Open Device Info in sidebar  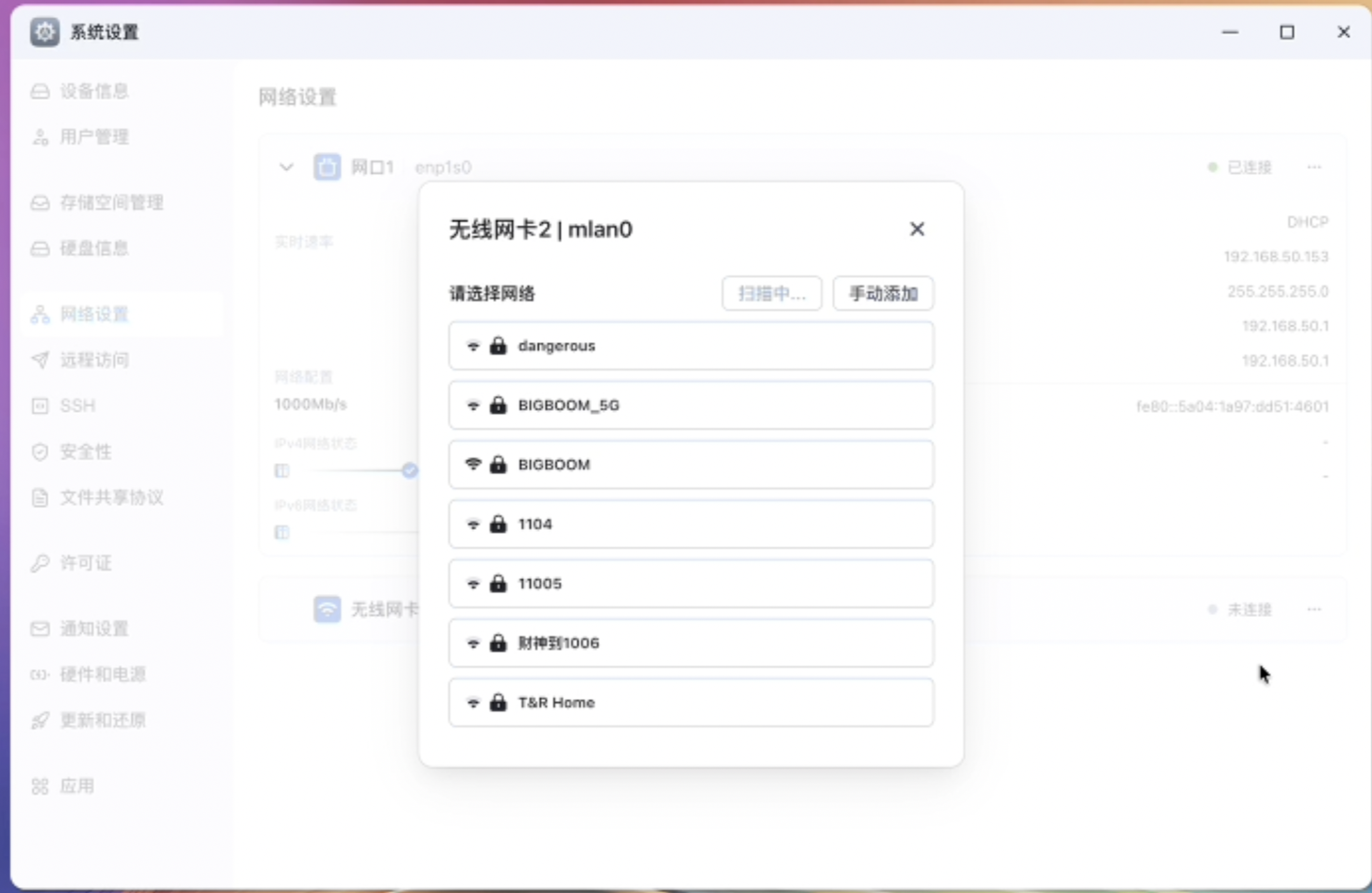point(94,91)
